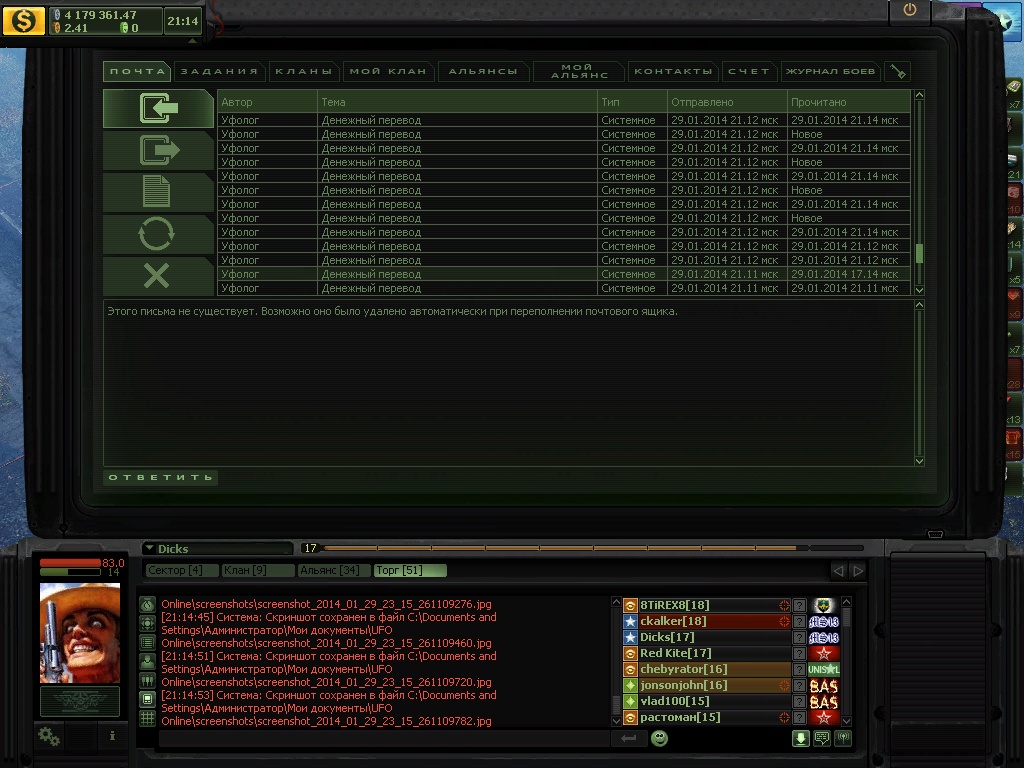The width and height of the screenshot is (1024, 768).
Task: Open settings gears near the avatar
Action: coord(49,737)
